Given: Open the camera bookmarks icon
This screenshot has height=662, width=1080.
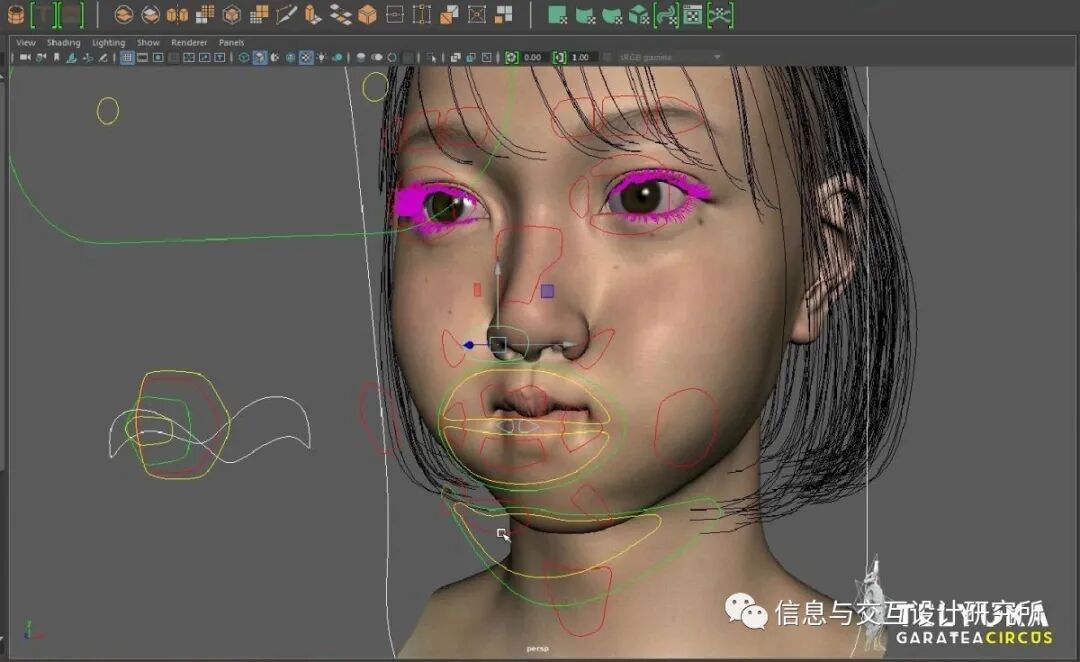Looking at the screenshot, I should pos(56,57).
